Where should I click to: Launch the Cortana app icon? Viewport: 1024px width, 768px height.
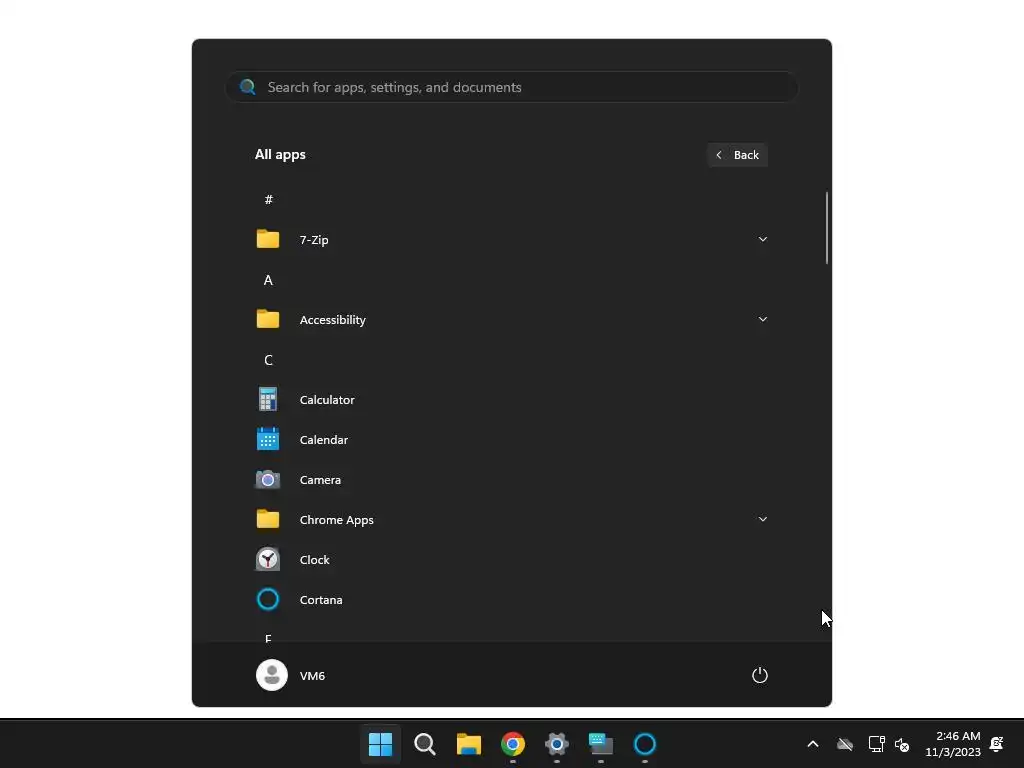(x=268, y=600)
